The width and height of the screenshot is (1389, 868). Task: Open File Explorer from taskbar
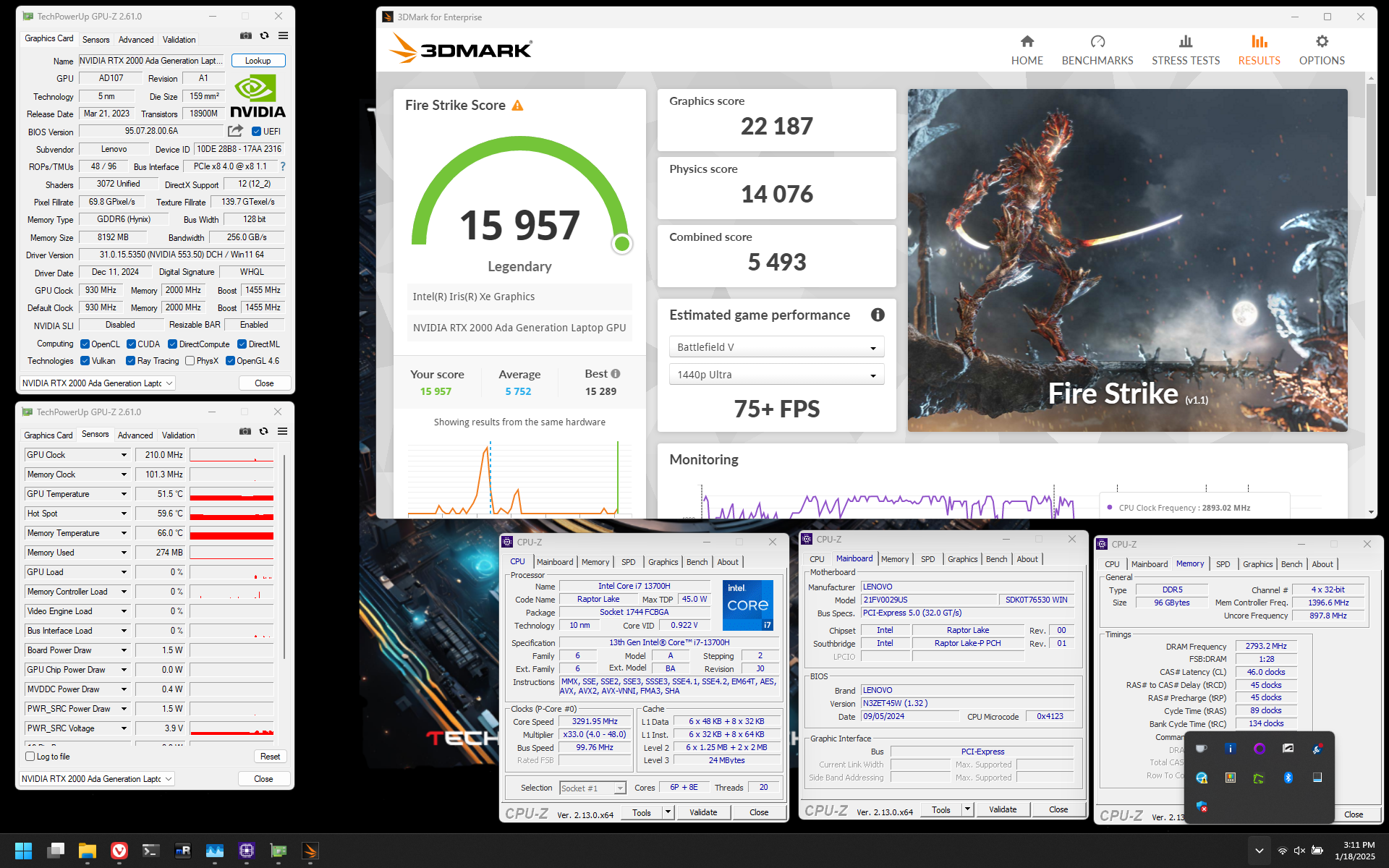88,851
